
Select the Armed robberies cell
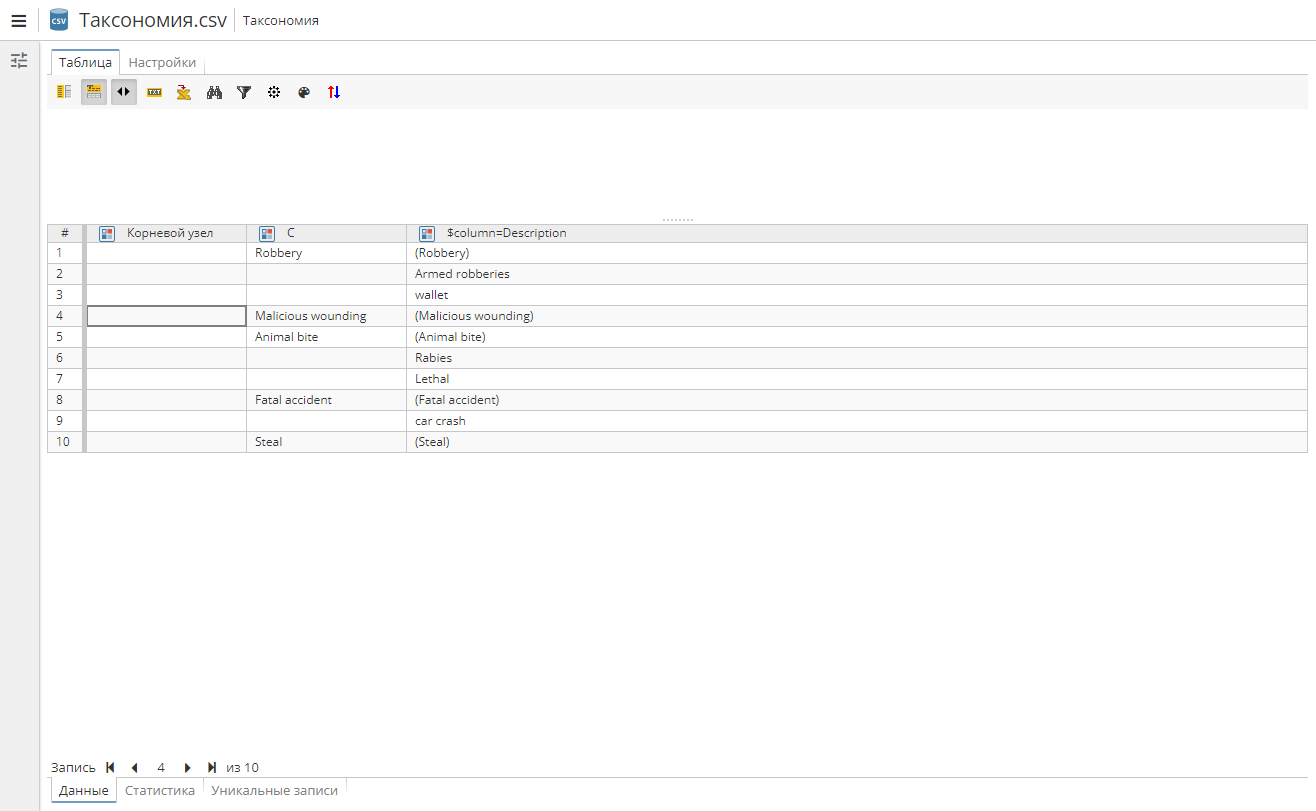[857, 274]
